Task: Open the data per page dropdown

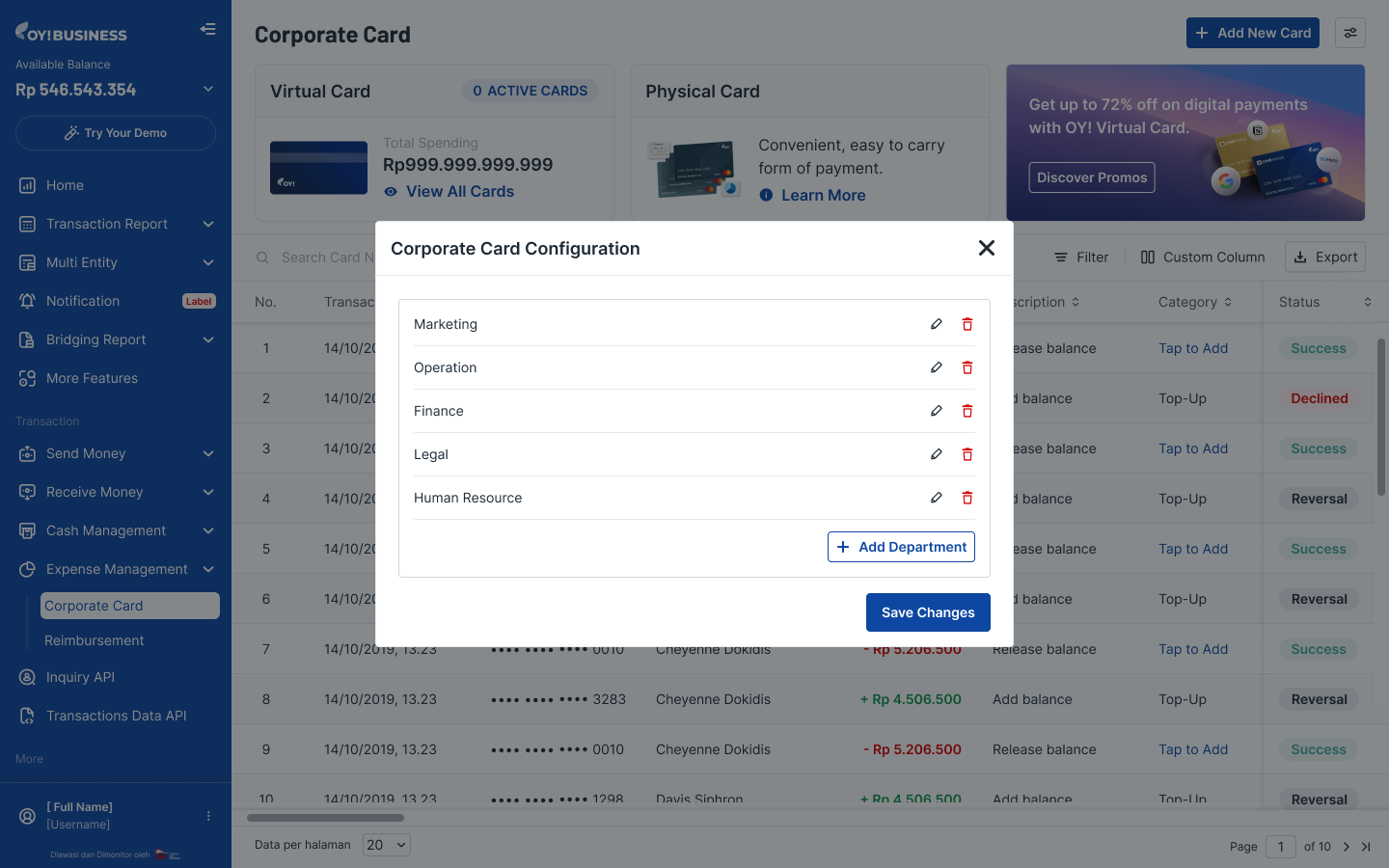Action: coord(387,845)
